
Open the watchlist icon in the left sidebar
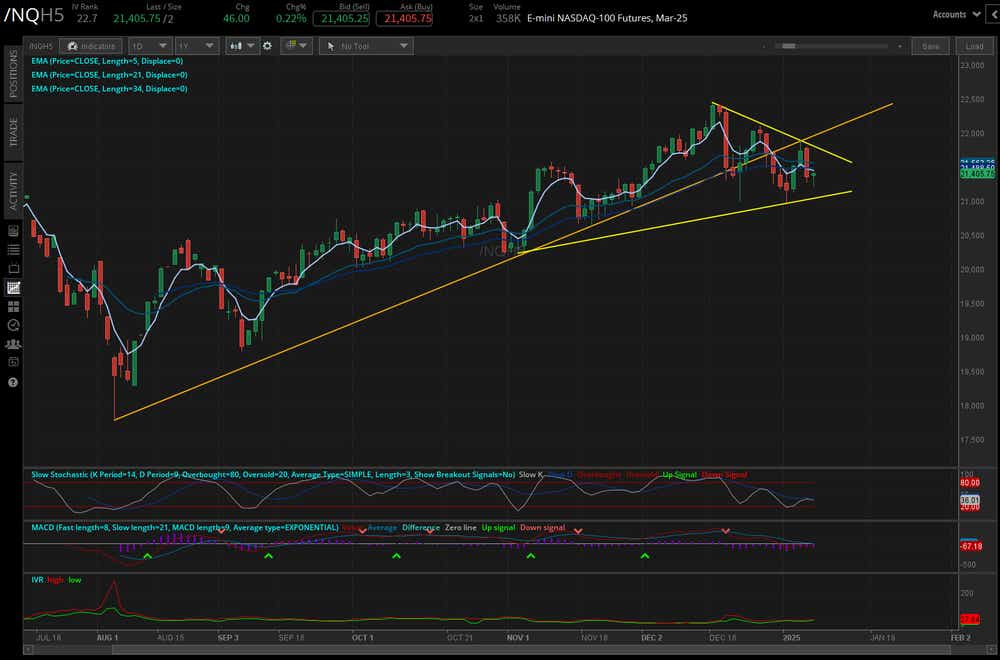point(12,249)
